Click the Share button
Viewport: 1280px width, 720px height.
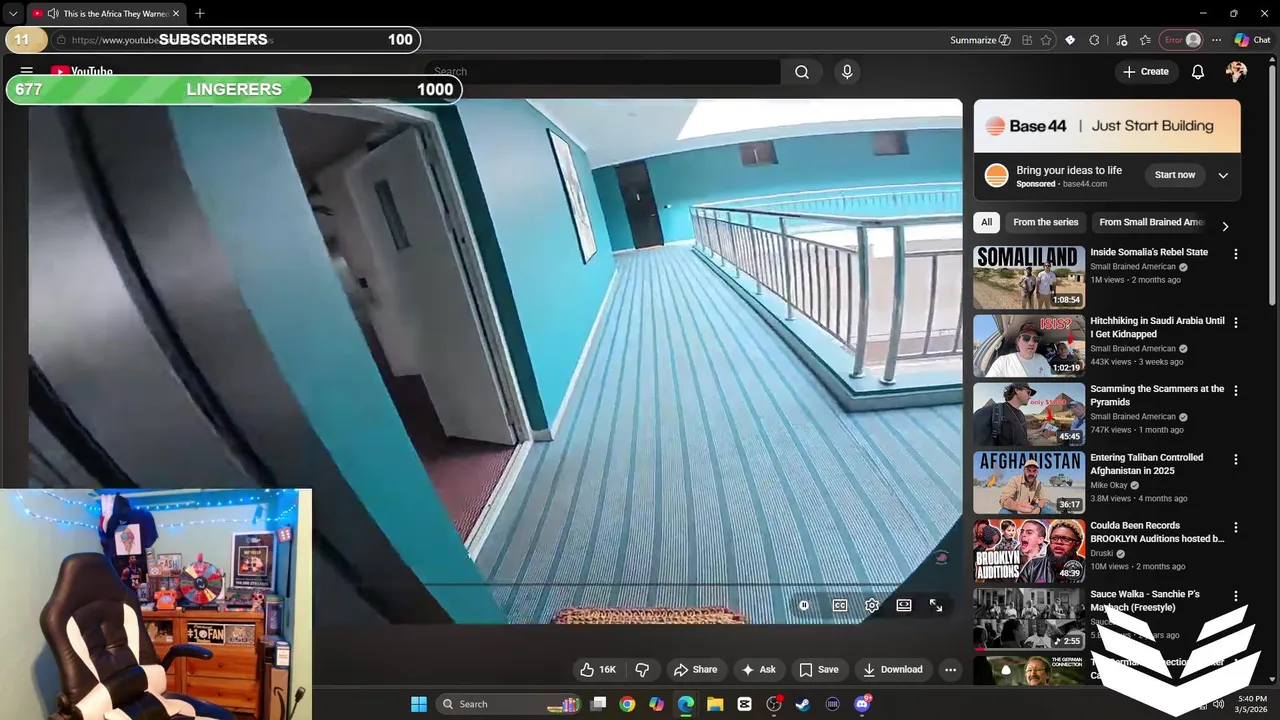point(695,670)
